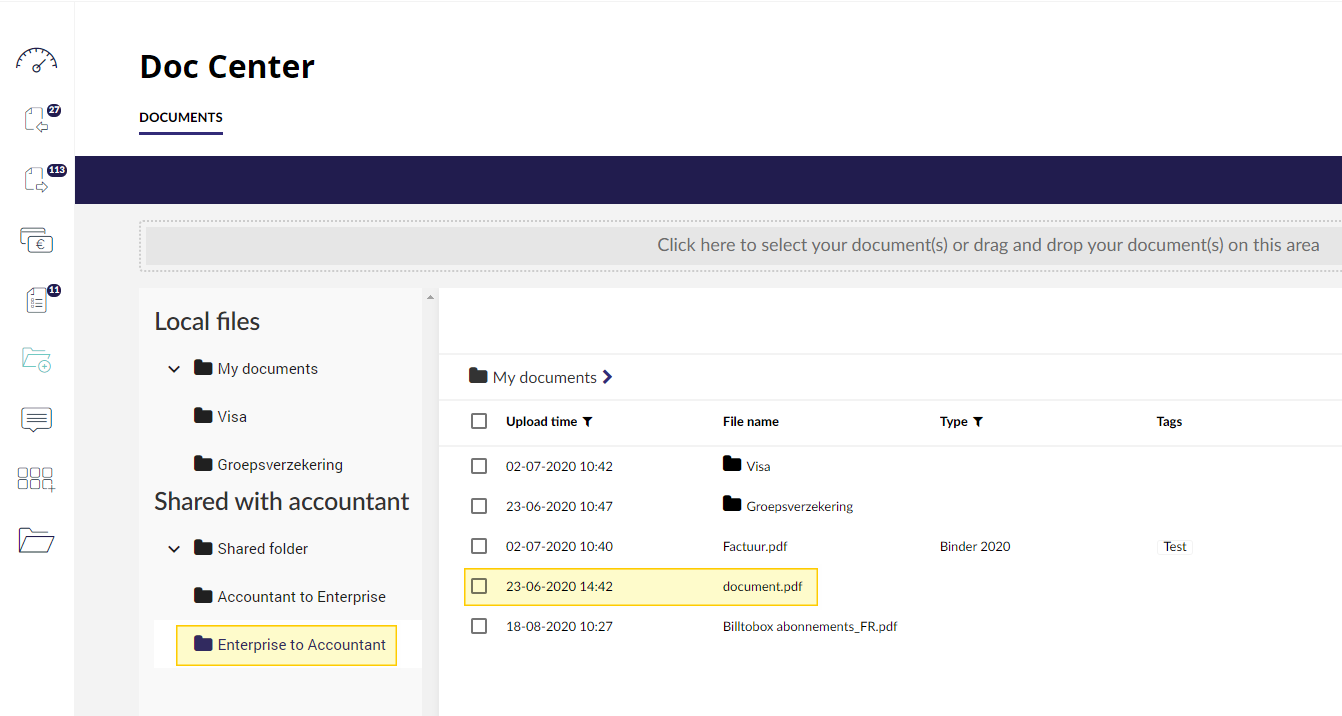Click the Type column header
1342x716 pixels.
pos(954,422)
